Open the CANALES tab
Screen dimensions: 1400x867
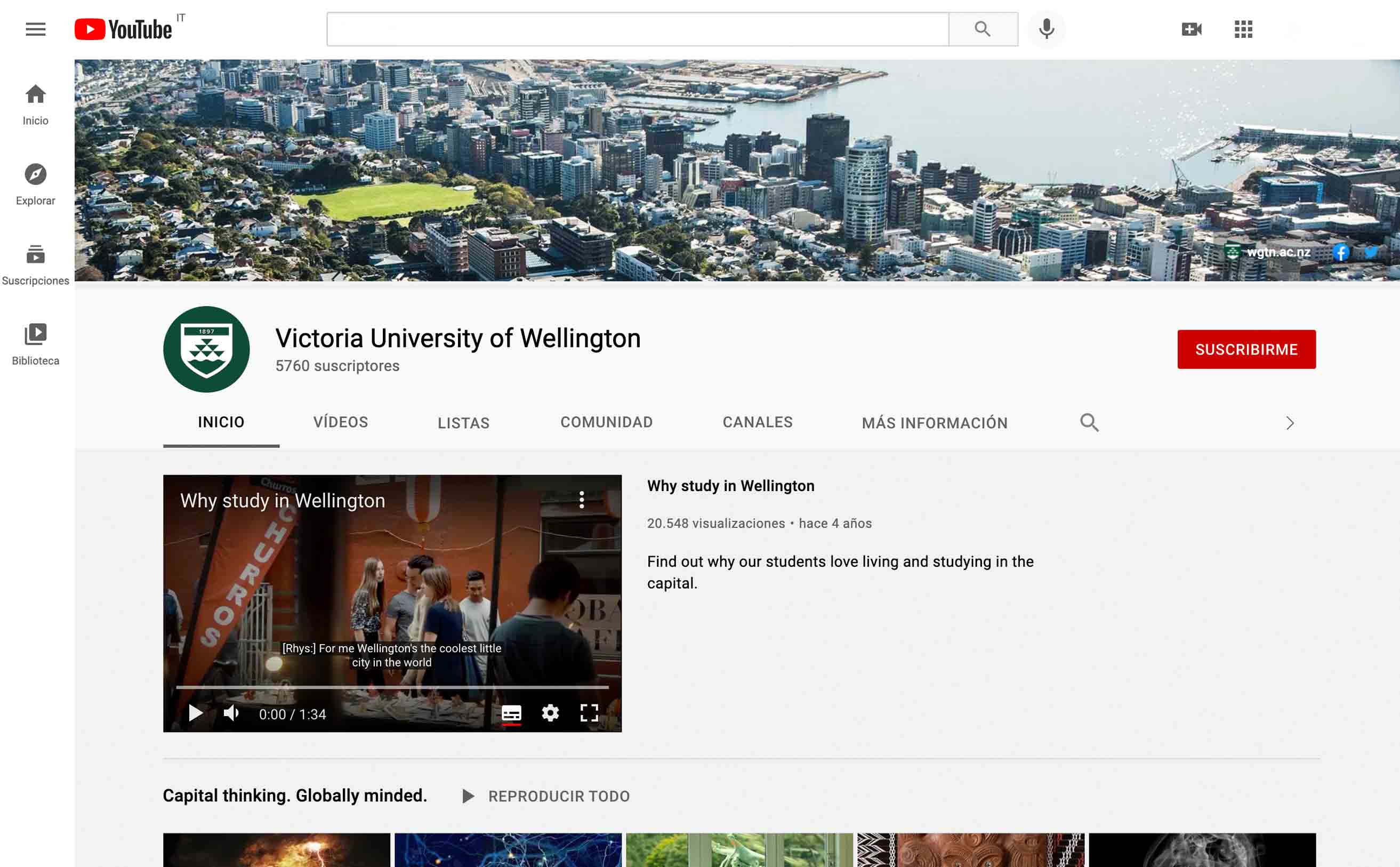click(x=758, y=423)
